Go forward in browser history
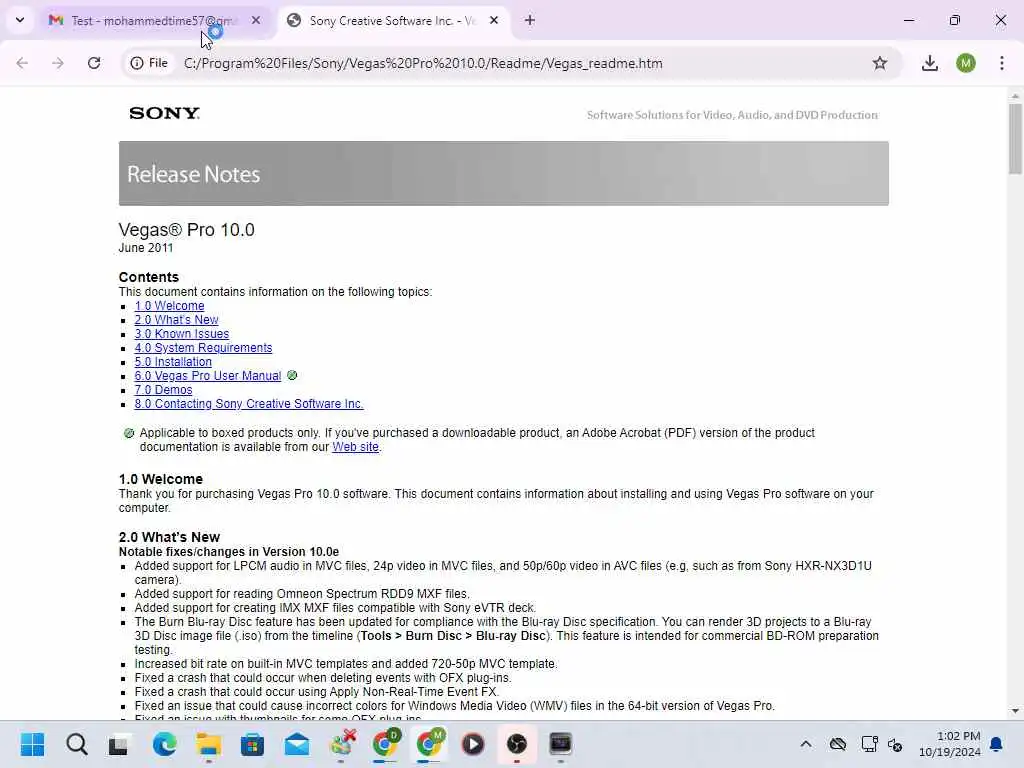This screenshot has height=768, width=1024. pyautogui.click(x=57, y=63)
